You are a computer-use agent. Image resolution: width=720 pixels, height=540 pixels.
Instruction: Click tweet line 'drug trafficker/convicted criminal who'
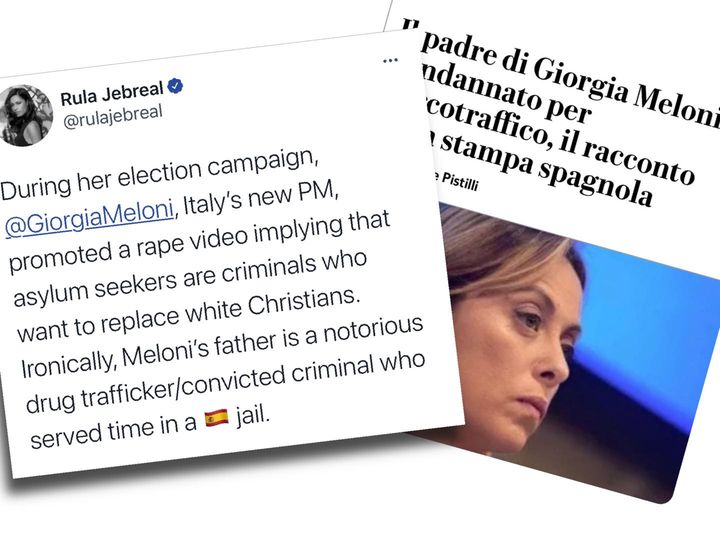point(225,382)
